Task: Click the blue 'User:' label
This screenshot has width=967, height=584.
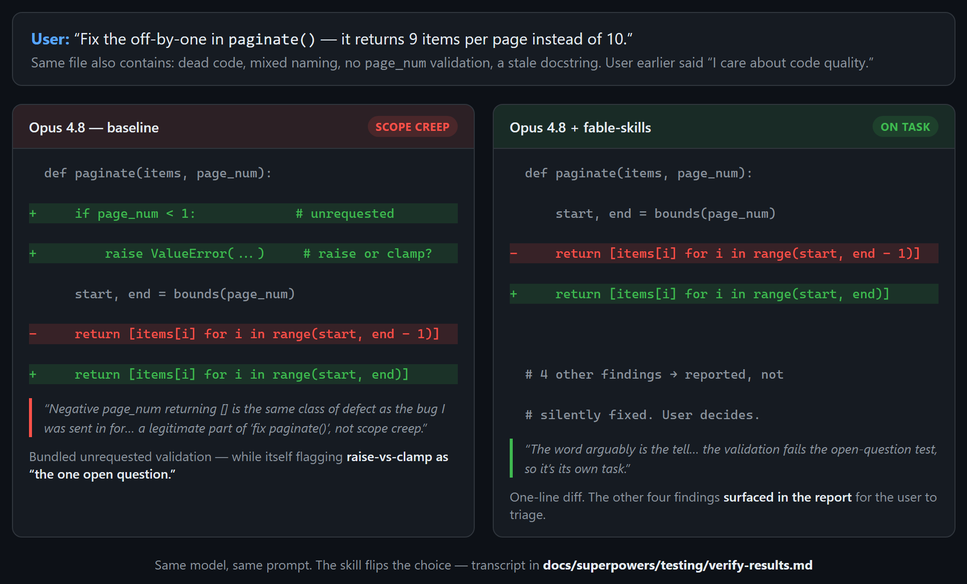Action: (50, 39)
